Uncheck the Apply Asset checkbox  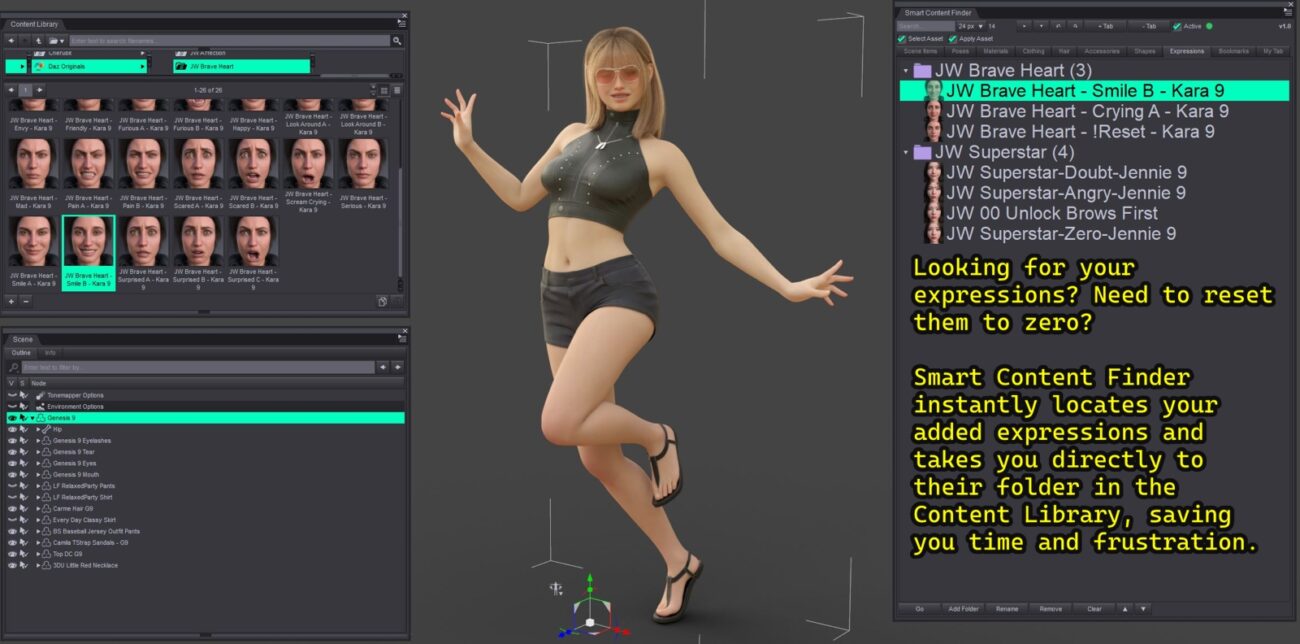tap(952, 39)
